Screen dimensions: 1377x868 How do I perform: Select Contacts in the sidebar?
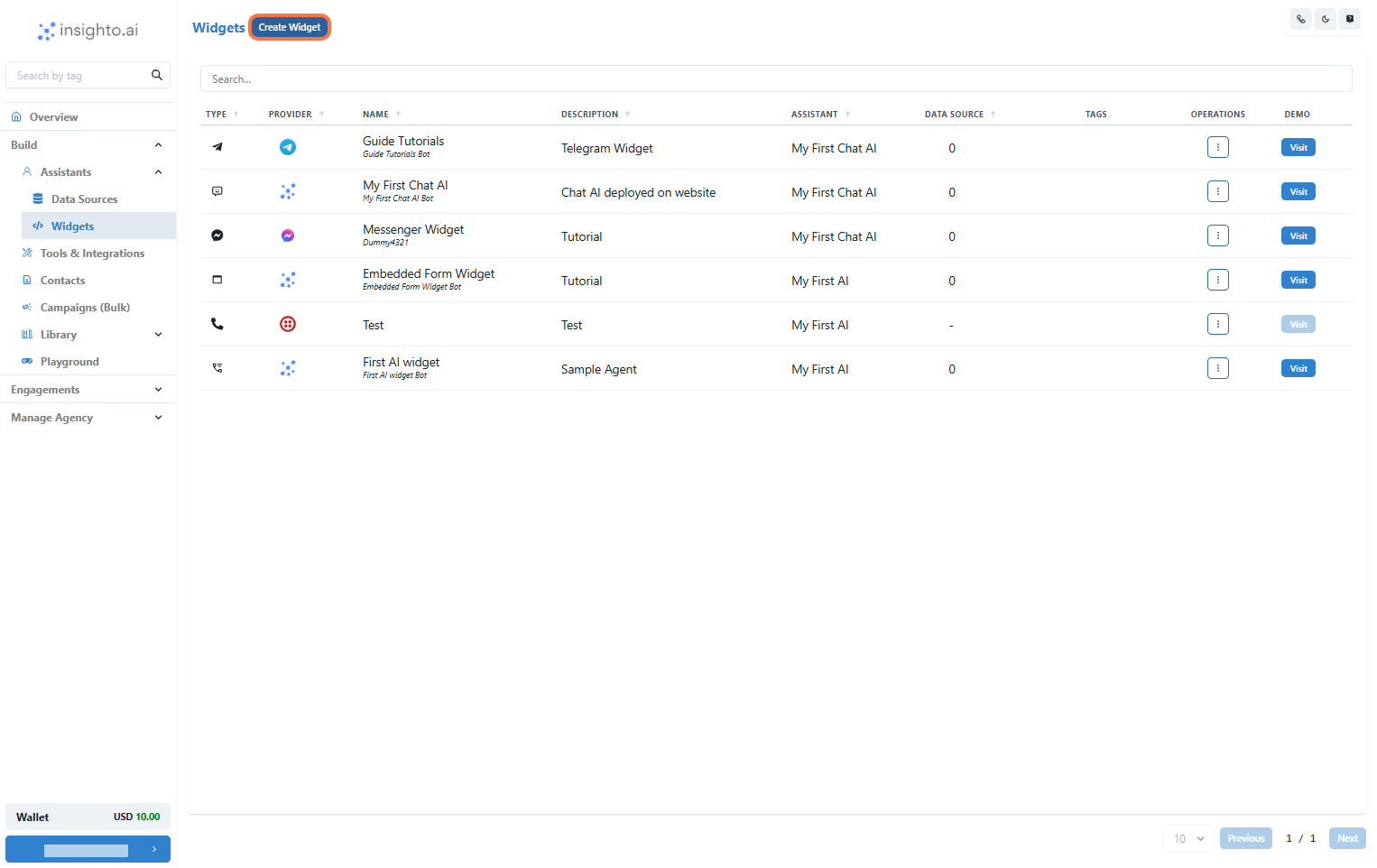point(62,280)
